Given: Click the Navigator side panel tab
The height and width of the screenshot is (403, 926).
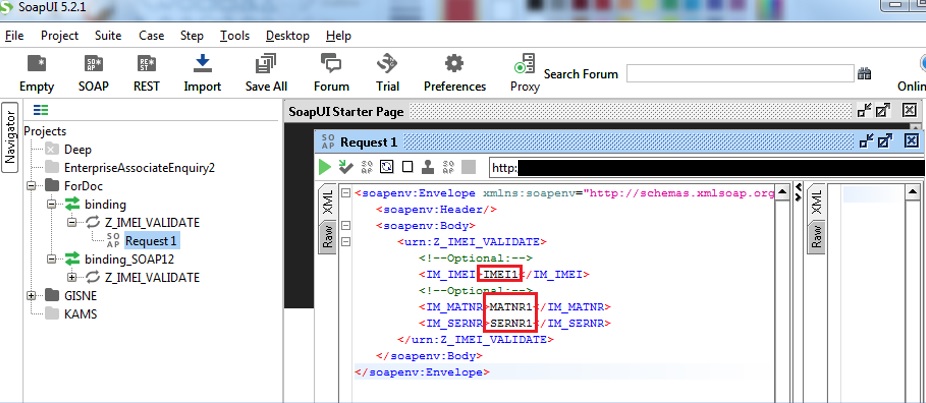Looking at the screenshot, I should coord(10,137).
